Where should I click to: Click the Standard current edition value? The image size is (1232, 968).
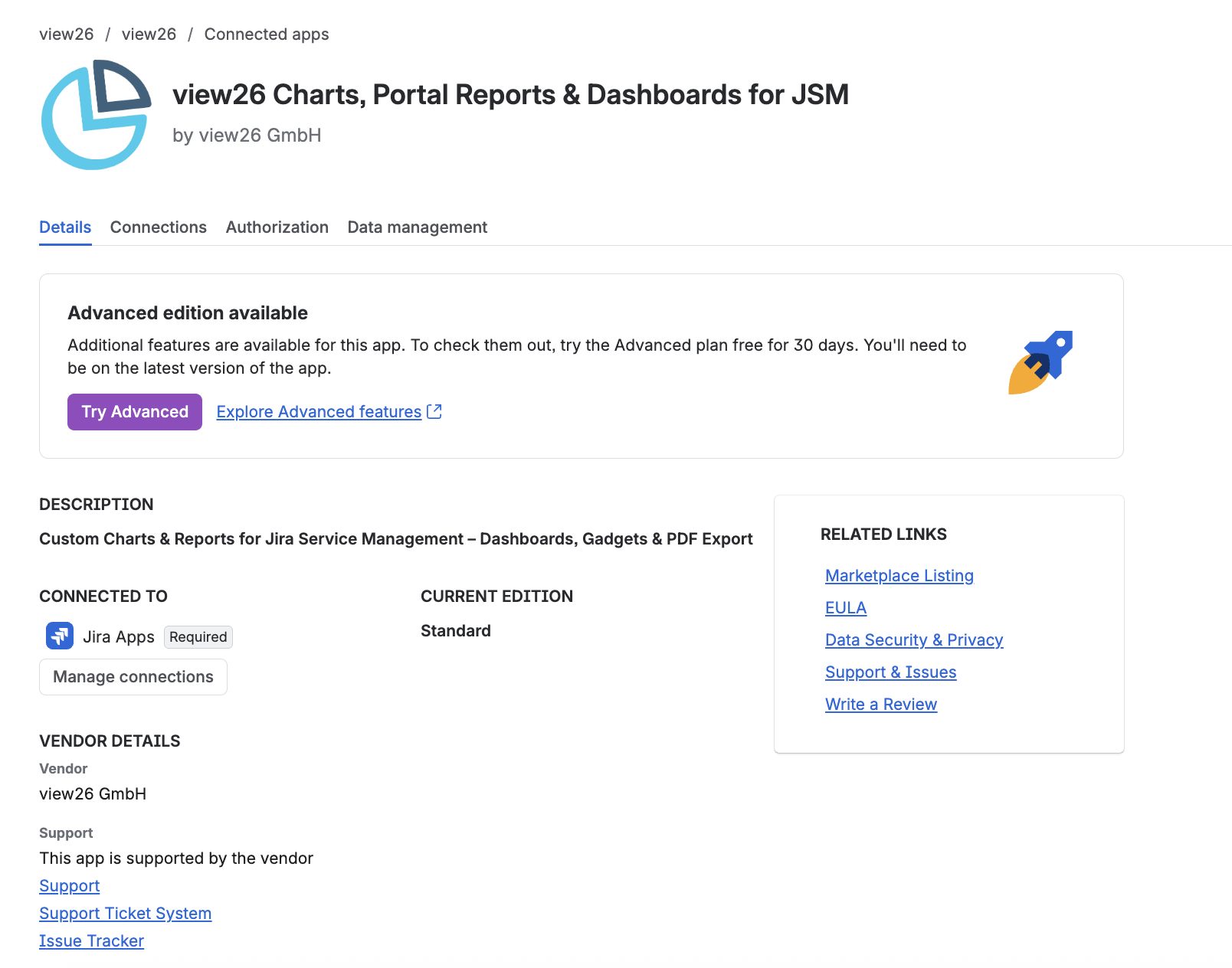[456, 631]
